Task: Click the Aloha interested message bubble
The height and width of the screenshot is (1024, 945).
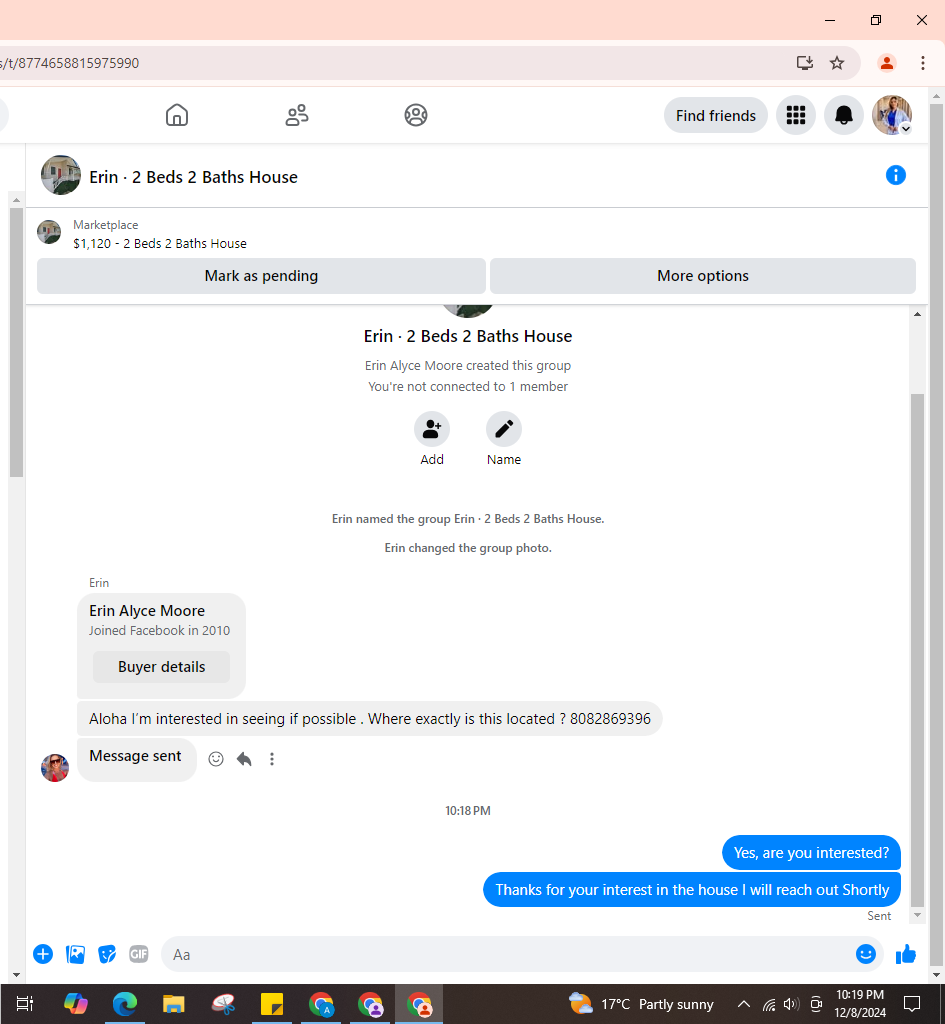Action: coord(370,718)
